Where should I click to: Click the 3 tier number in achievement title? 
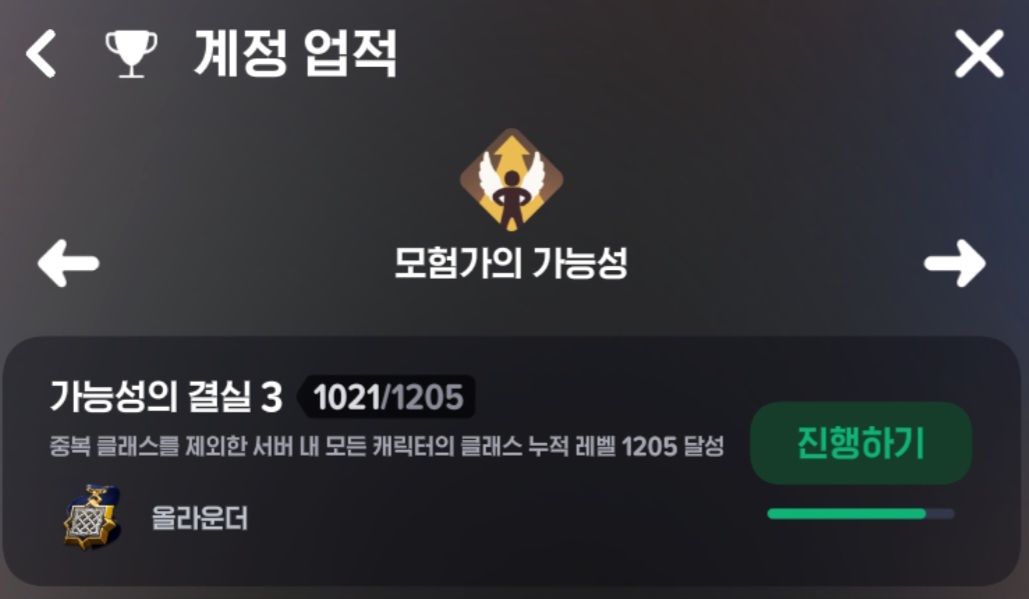271,398
